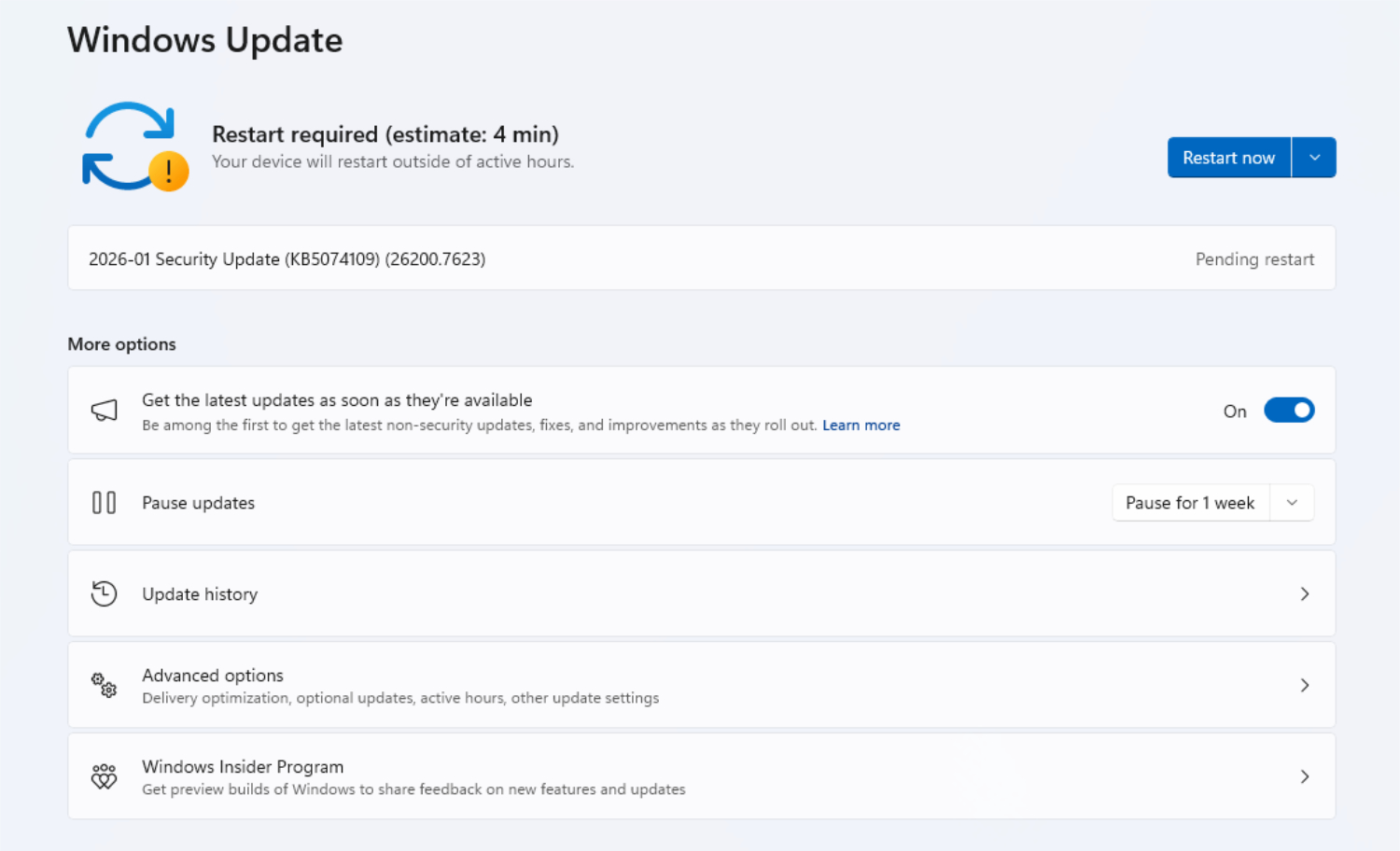This screenshot has height=851, width=1400.
Task: Click the megaphone icon for latest updates
Action: [x=104, y=410]
